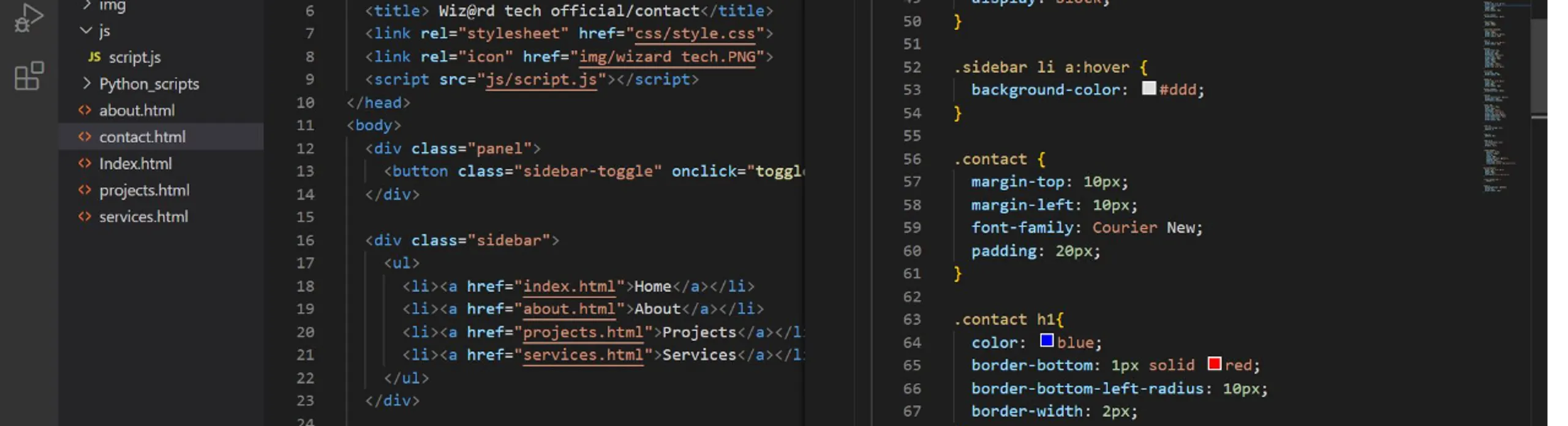
Task: Click the HTML icon next to about.html
Action: pyautogui.click(x=85, y=110)
